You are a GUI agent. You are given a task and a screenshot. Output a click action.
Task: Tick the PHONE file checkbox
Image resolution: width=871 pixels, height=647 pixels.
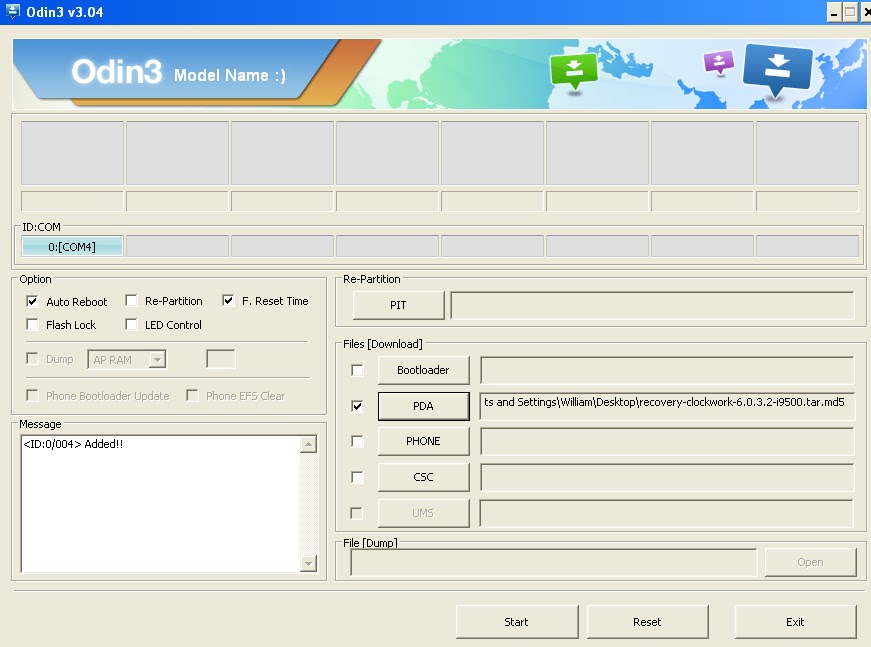357,442
